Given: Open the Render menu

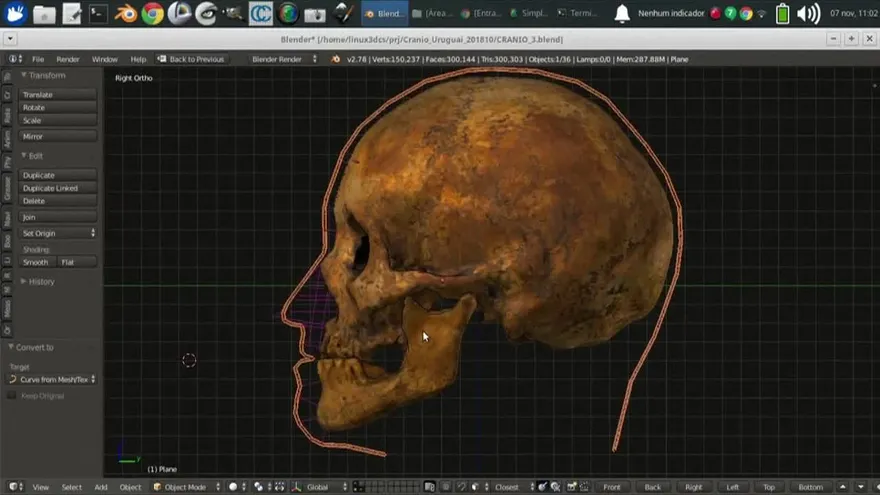Looking at the screenshot, I should (x=68, y=59).
